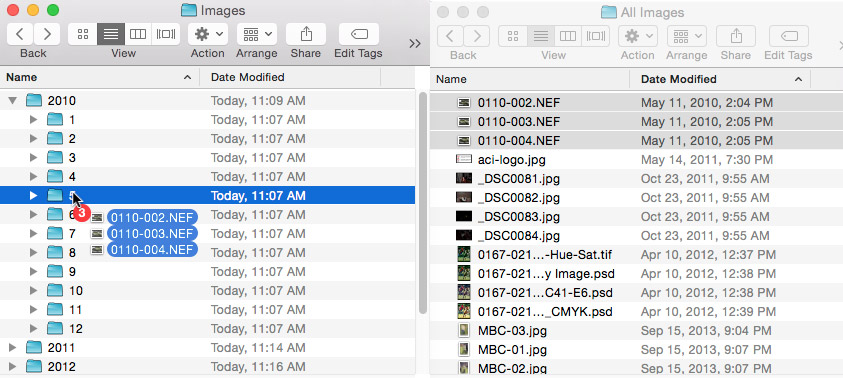The width and height of the screenshot is (843, 378).
Task: Select folder 4 in Images list
Action: (x=208, y=176)
